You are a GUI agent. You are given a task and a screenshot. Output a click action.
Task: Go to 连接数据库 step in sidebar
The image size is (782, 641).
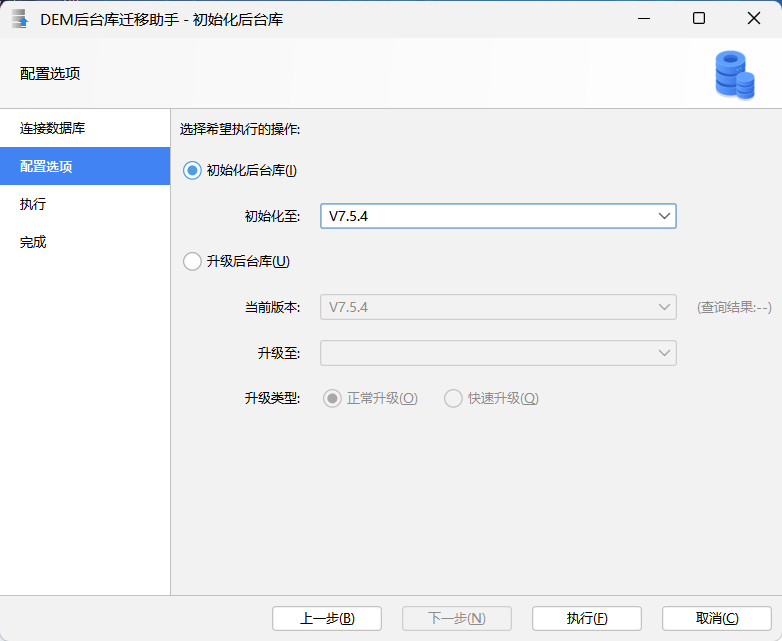85,128
